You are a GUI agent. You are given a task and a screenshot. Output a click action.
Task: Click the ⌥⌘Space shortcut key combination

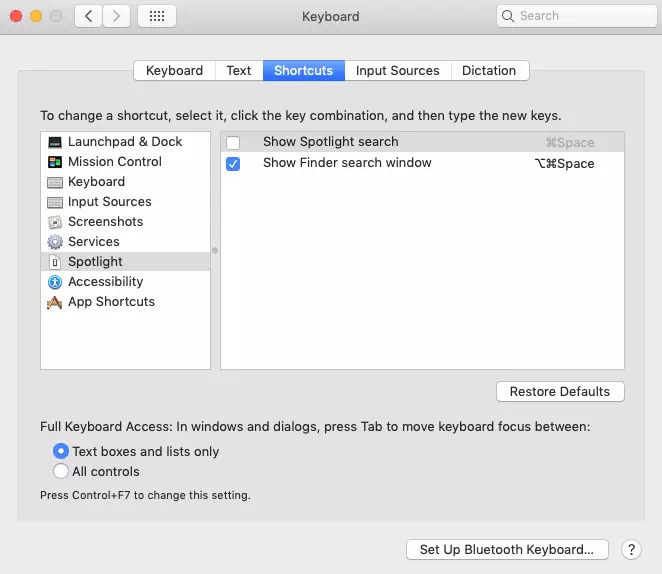pos(564,164)
